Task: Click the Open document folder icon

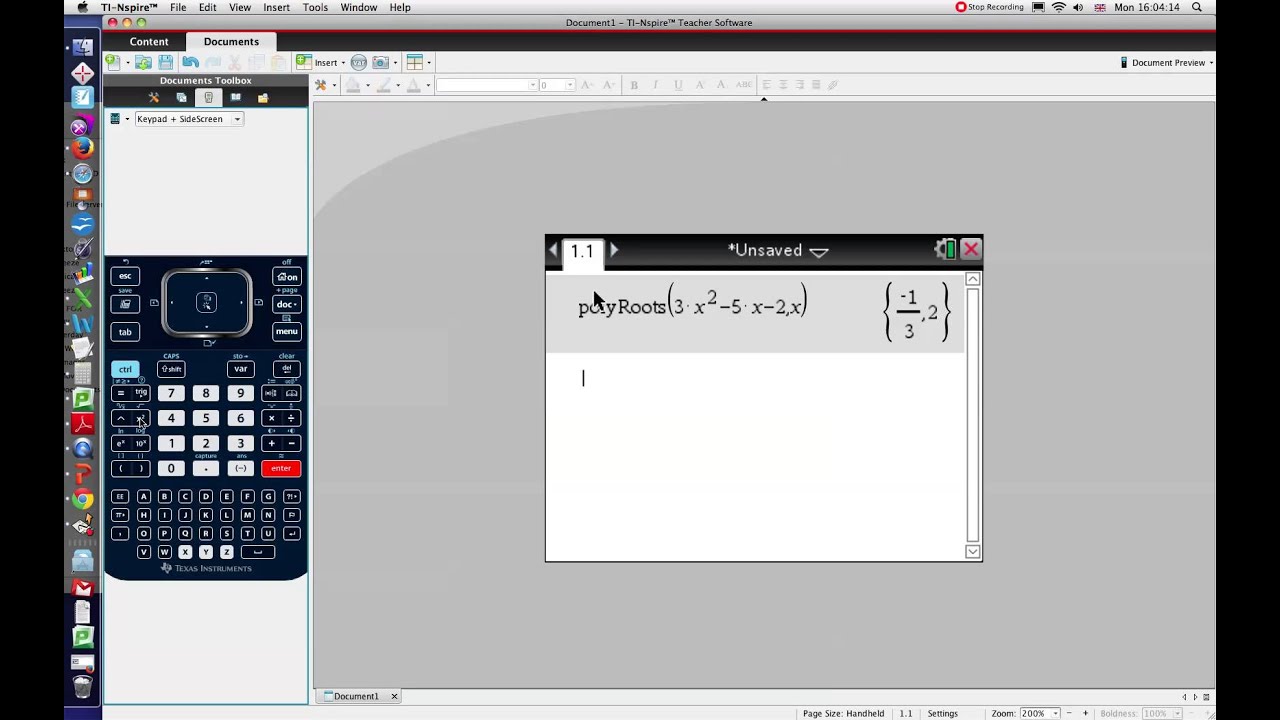Action: click(x=143, y=62)
